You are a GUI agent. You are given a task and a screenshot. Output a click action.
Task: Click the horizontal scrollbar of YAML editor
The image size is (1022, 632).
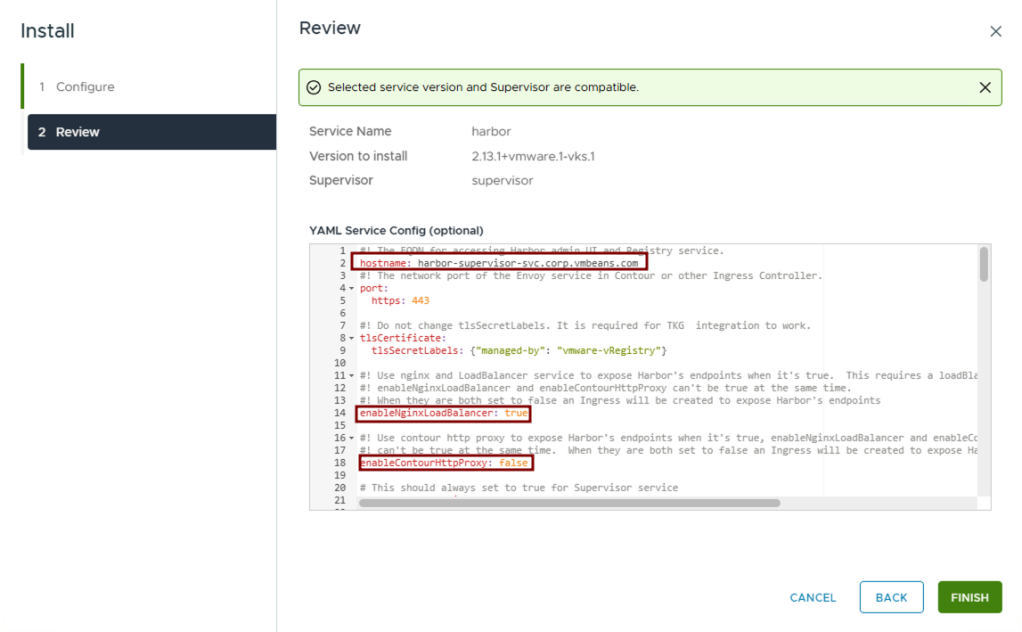(x=569, y=503)
